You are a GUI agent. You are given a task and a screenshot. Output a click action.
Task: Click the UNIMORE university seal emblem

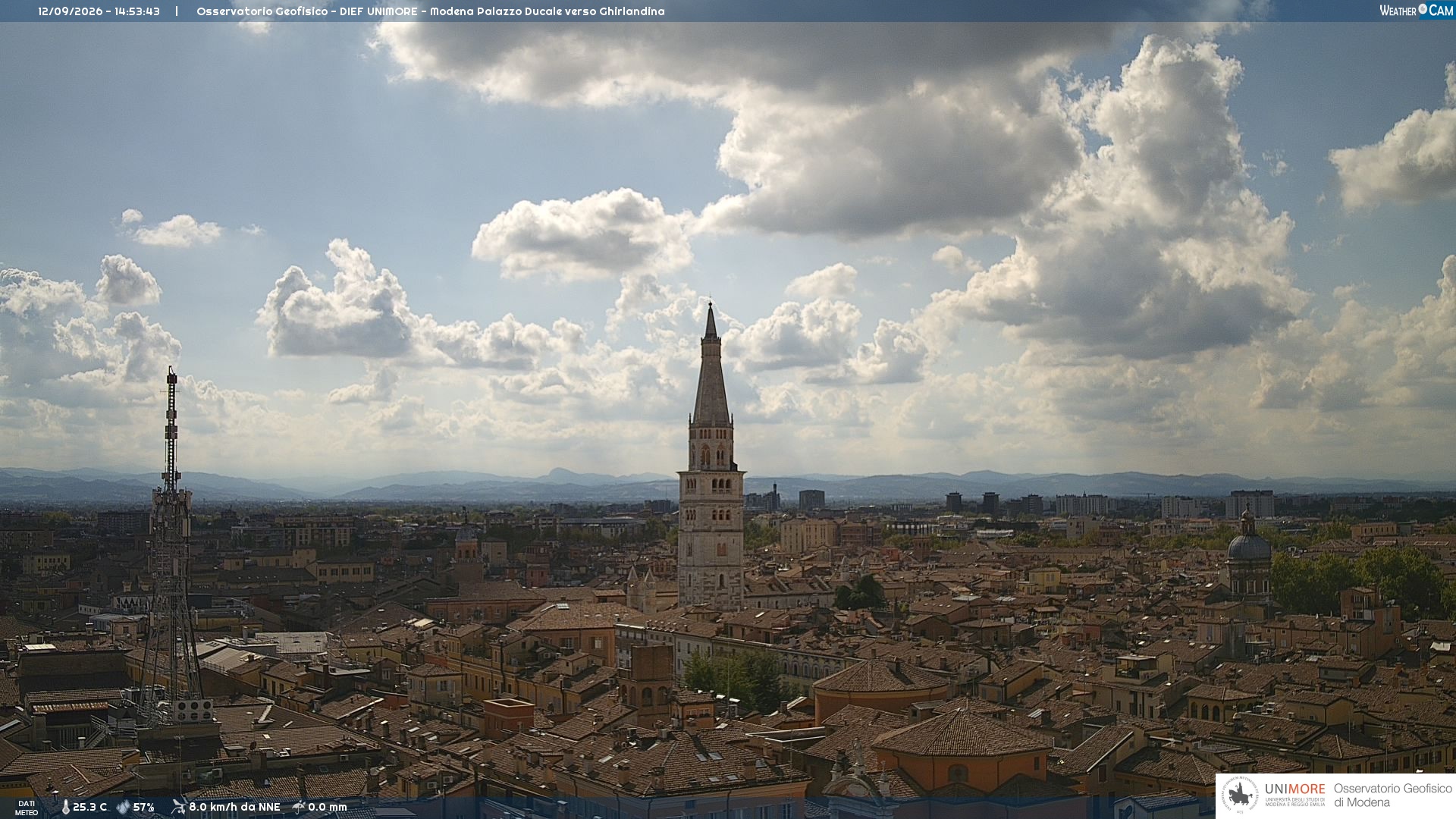tap(1240, 795)
